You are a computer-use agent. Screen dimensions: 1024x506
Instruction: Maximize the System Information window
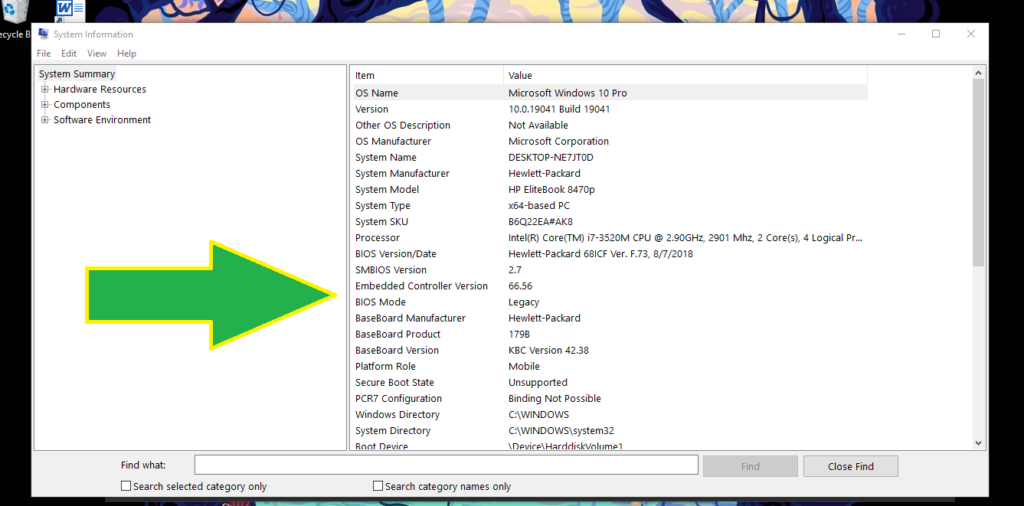point(936,34)
